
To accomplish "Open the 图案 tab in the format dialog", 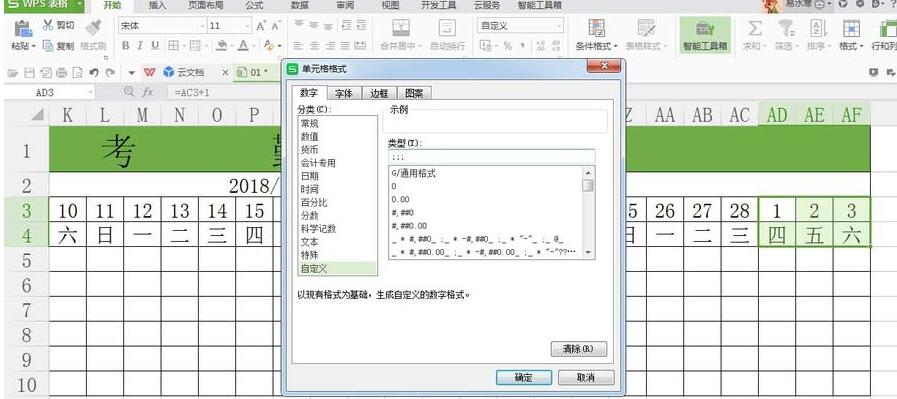I will (414, 93).
